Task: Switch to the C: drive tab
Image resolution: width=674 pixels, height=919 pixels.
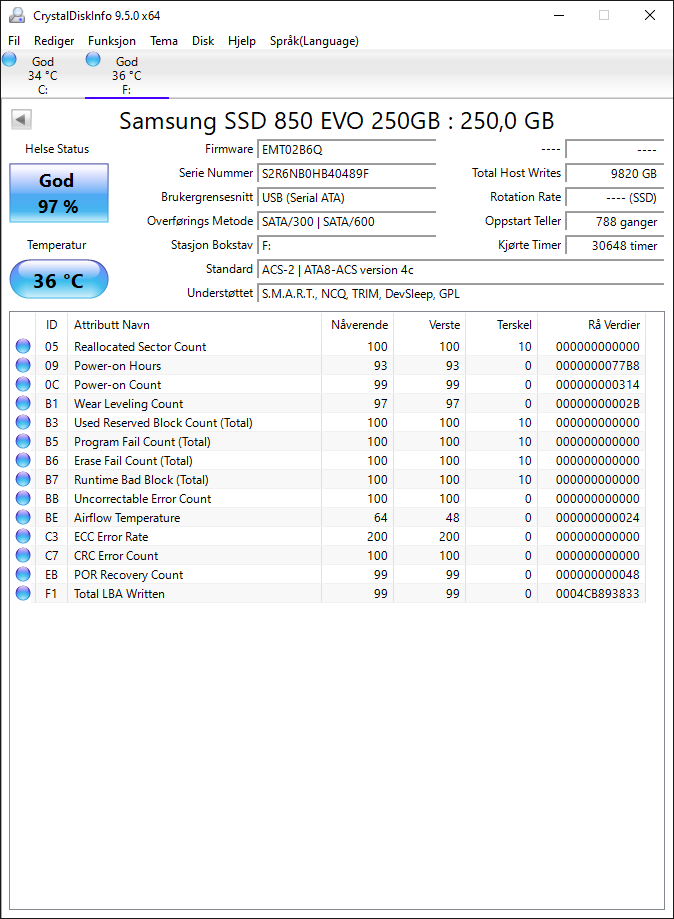Action: [x=43, y=76]
